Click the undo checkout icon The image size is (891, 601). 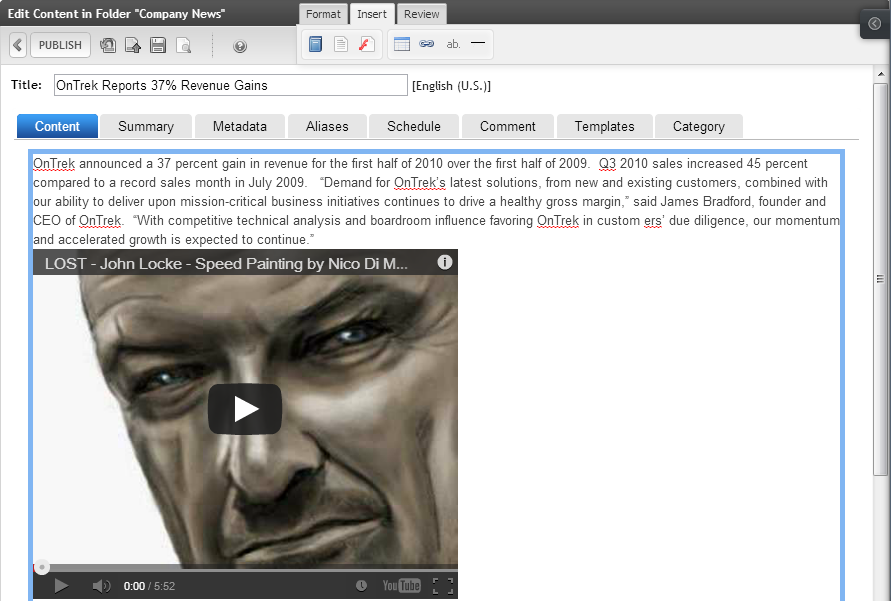pyautogui.click(x=108, y=45)
